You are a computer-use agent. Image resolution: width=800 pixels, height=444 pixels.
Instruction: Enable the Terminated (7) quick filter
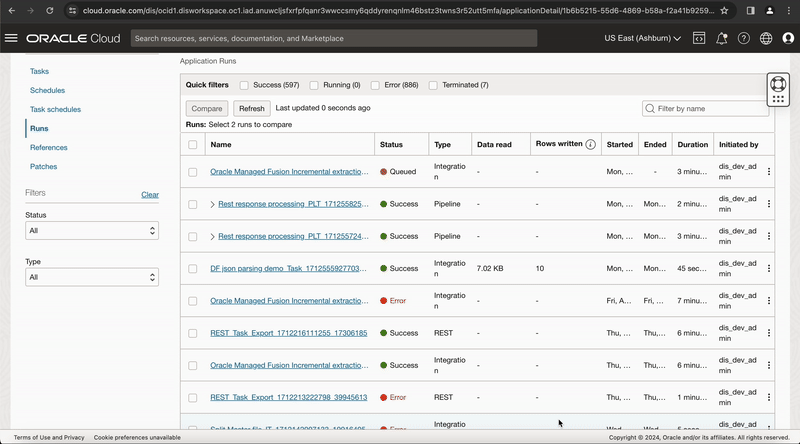coord(433,85)
